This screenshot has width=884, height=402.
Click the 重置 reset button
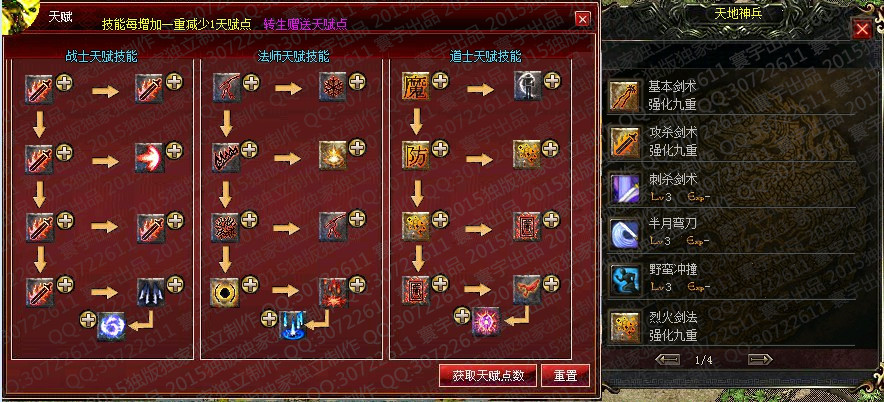[565, 376]
